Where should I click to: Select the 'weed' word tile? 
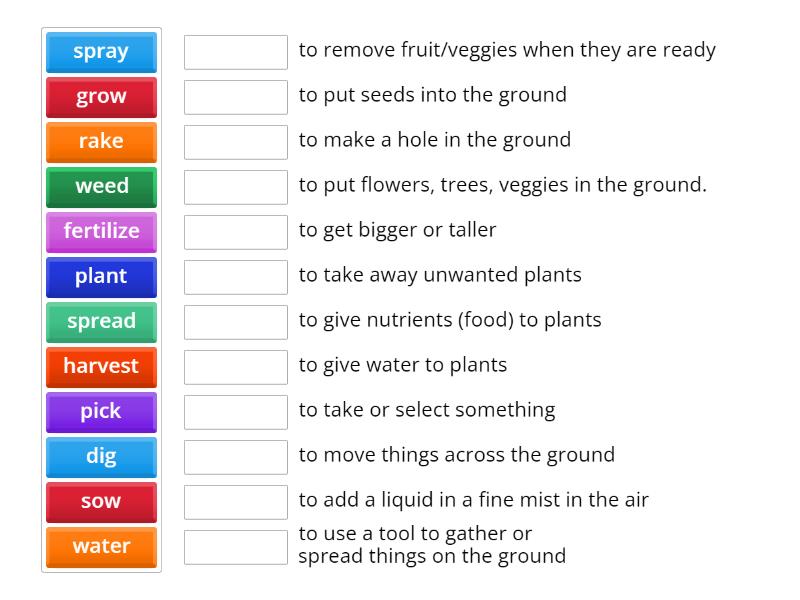(100, 187)
